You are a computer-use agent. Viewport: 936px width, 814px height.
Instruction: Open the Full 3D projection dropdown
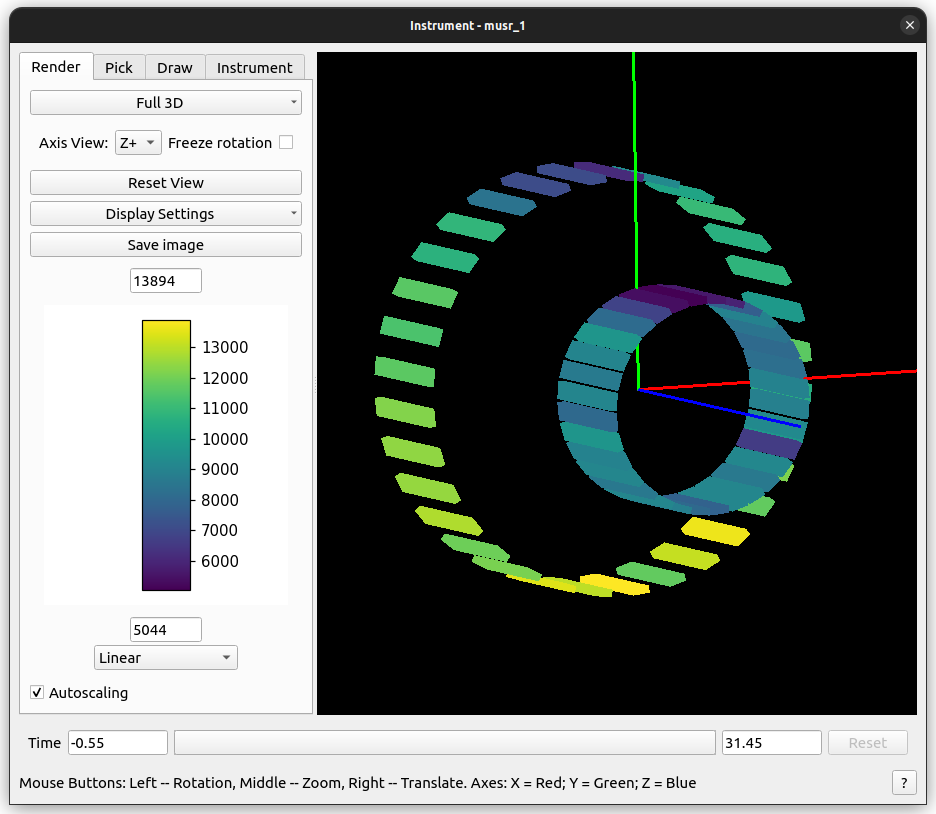[166, 103]
